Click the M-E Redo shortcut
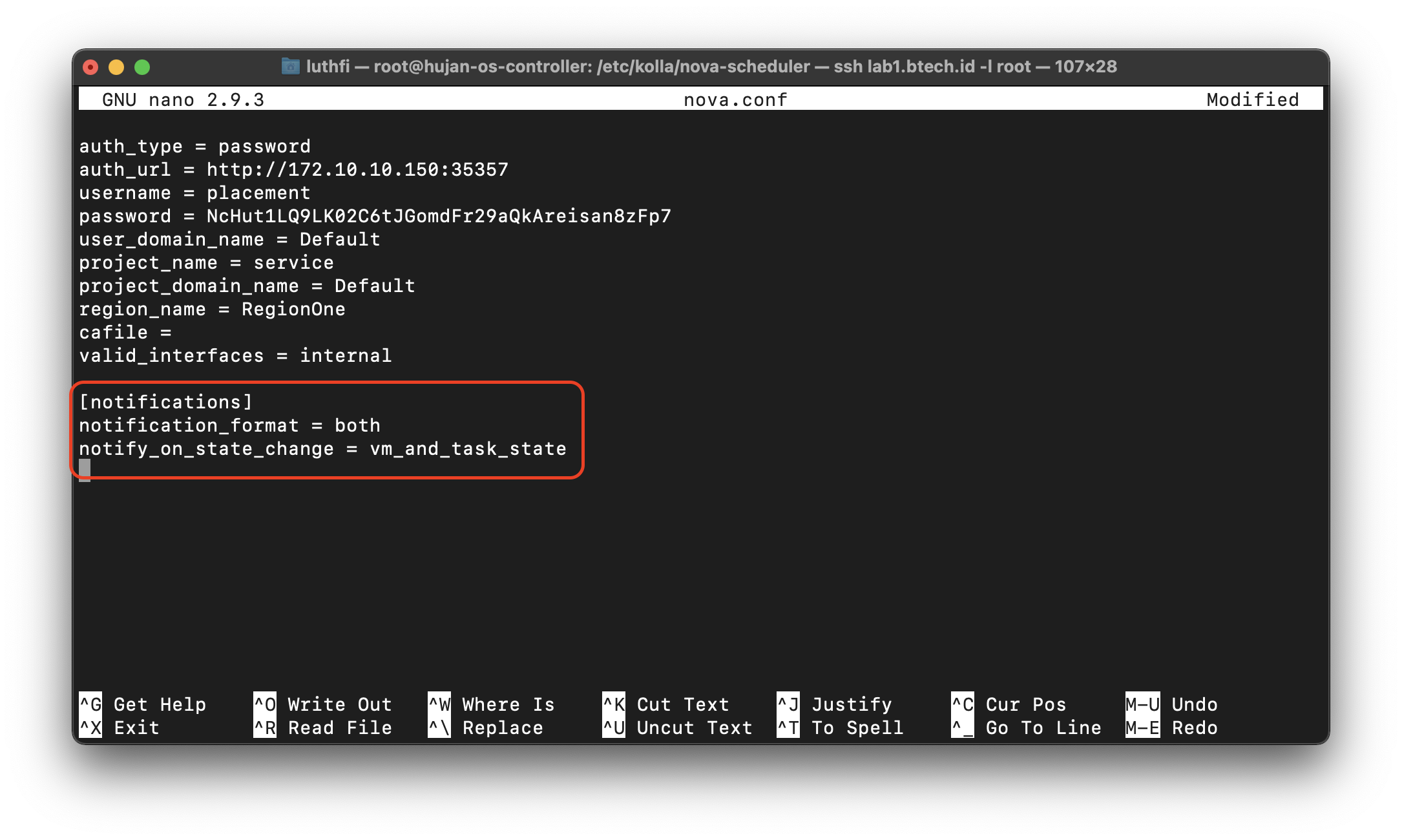 click(1172, 727)
